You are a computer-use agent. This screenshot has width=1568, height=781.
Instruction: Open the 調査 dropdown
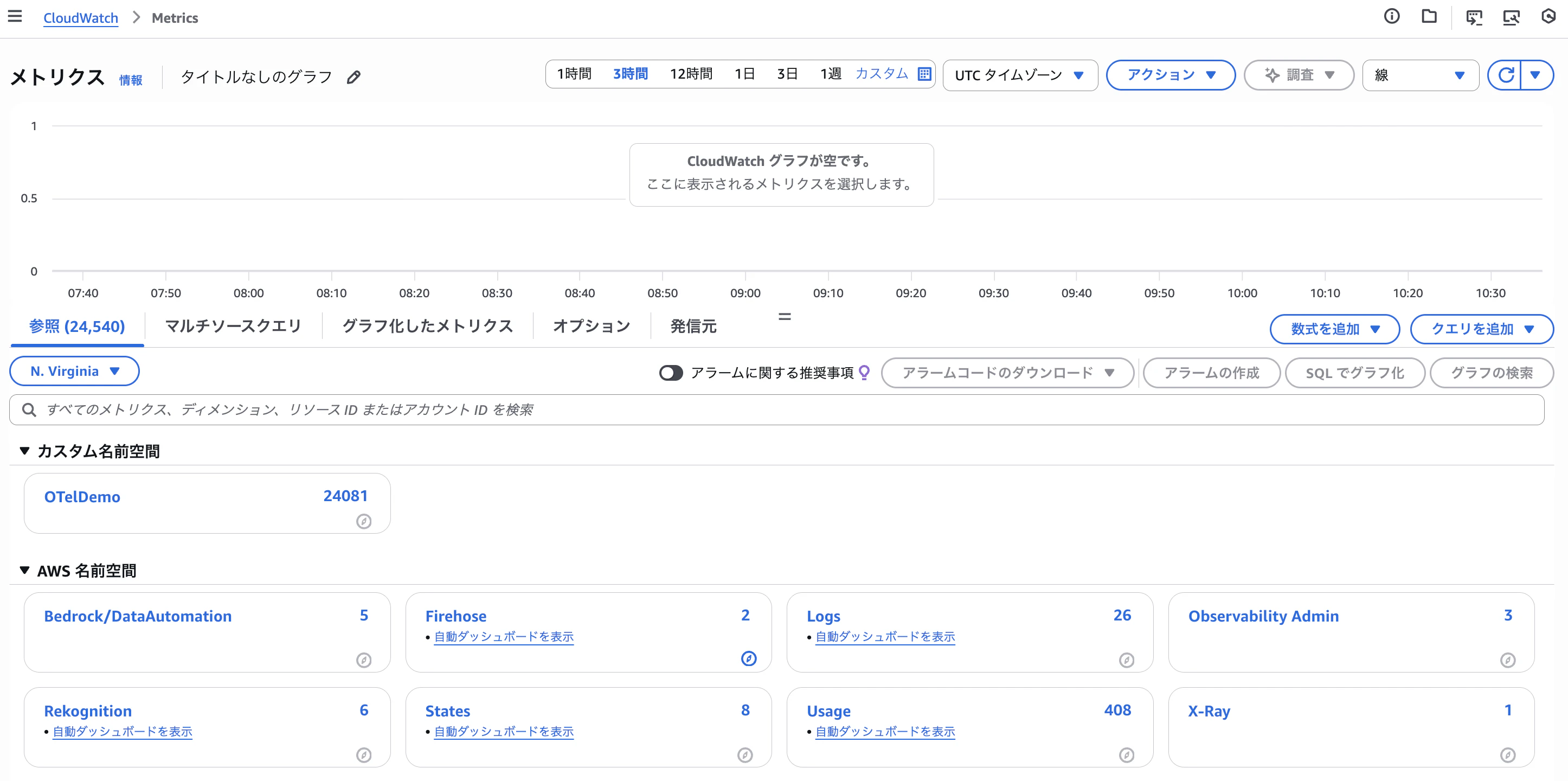point(1299,75)
